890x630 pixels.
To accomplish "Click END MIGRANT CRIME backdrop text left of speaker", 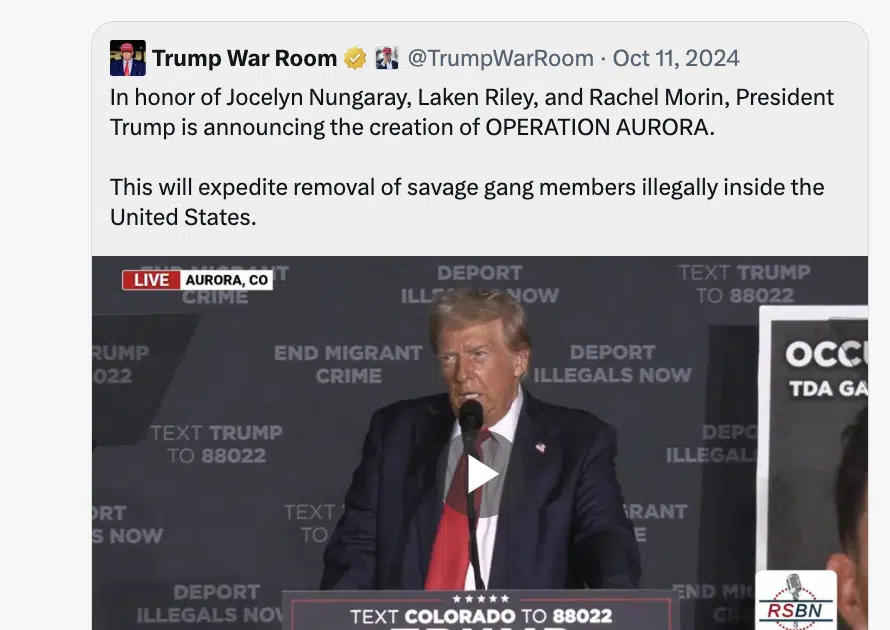I will tap(349, 364).
